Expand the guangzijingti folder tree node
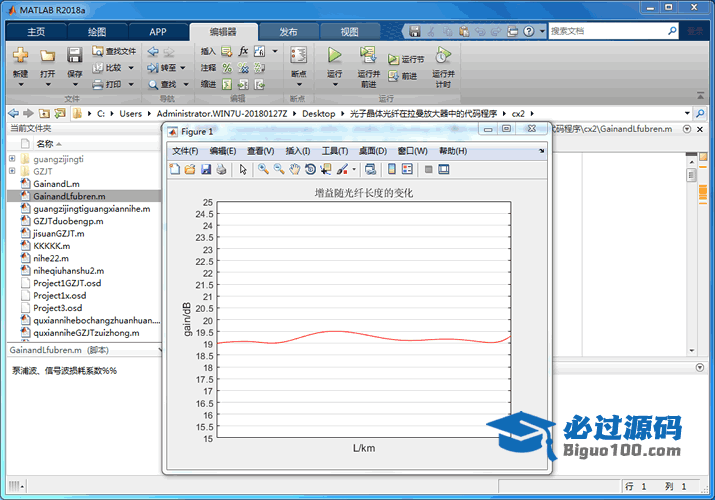 (x=12, y=159)
